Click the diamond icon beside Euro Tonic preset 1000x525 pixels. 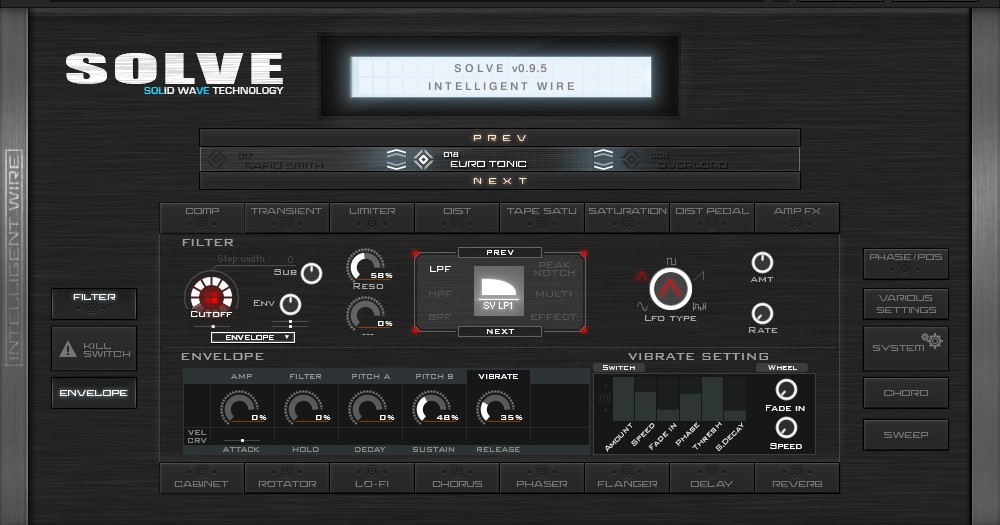pos(423,159)
